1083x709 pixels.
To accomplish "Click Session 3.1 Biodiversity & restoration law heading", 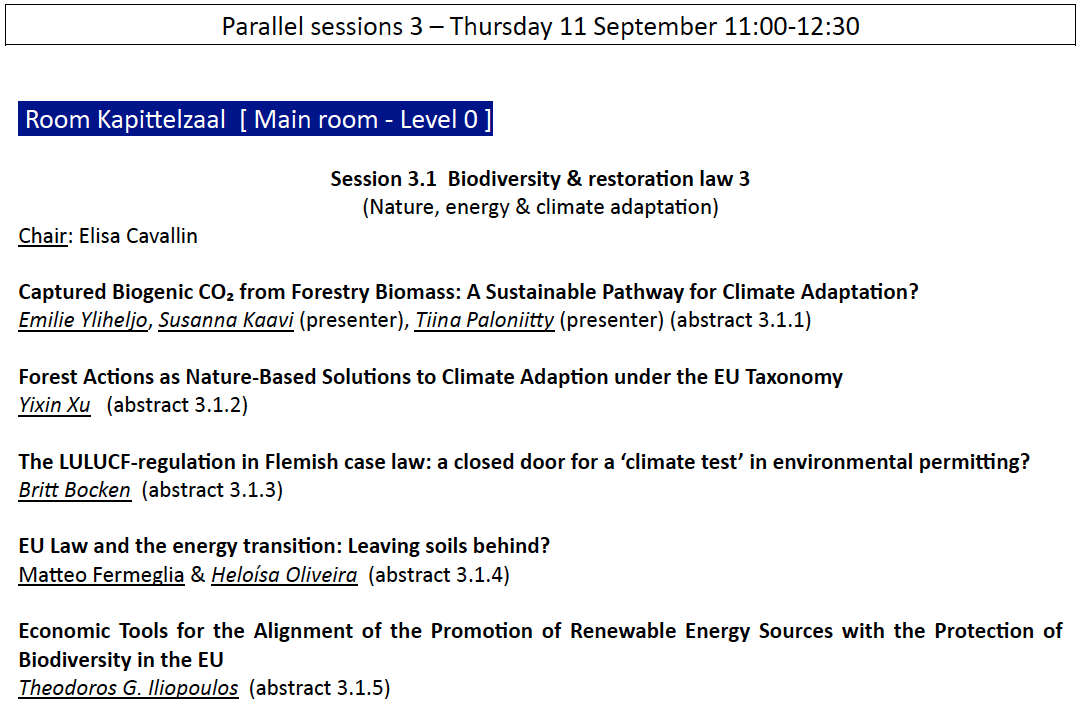I will [540, 179].
